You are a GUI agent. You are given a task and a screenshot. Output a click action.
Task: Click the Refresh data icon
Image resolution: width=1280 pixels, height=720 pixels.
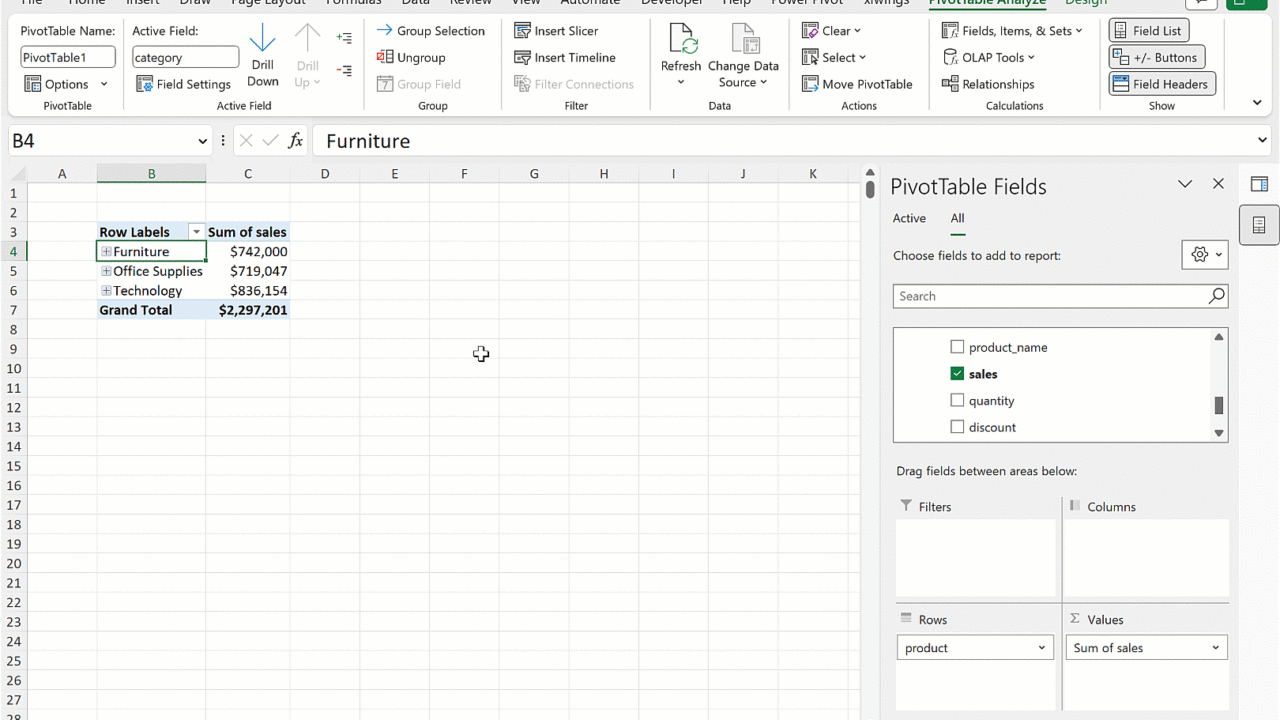681,40
